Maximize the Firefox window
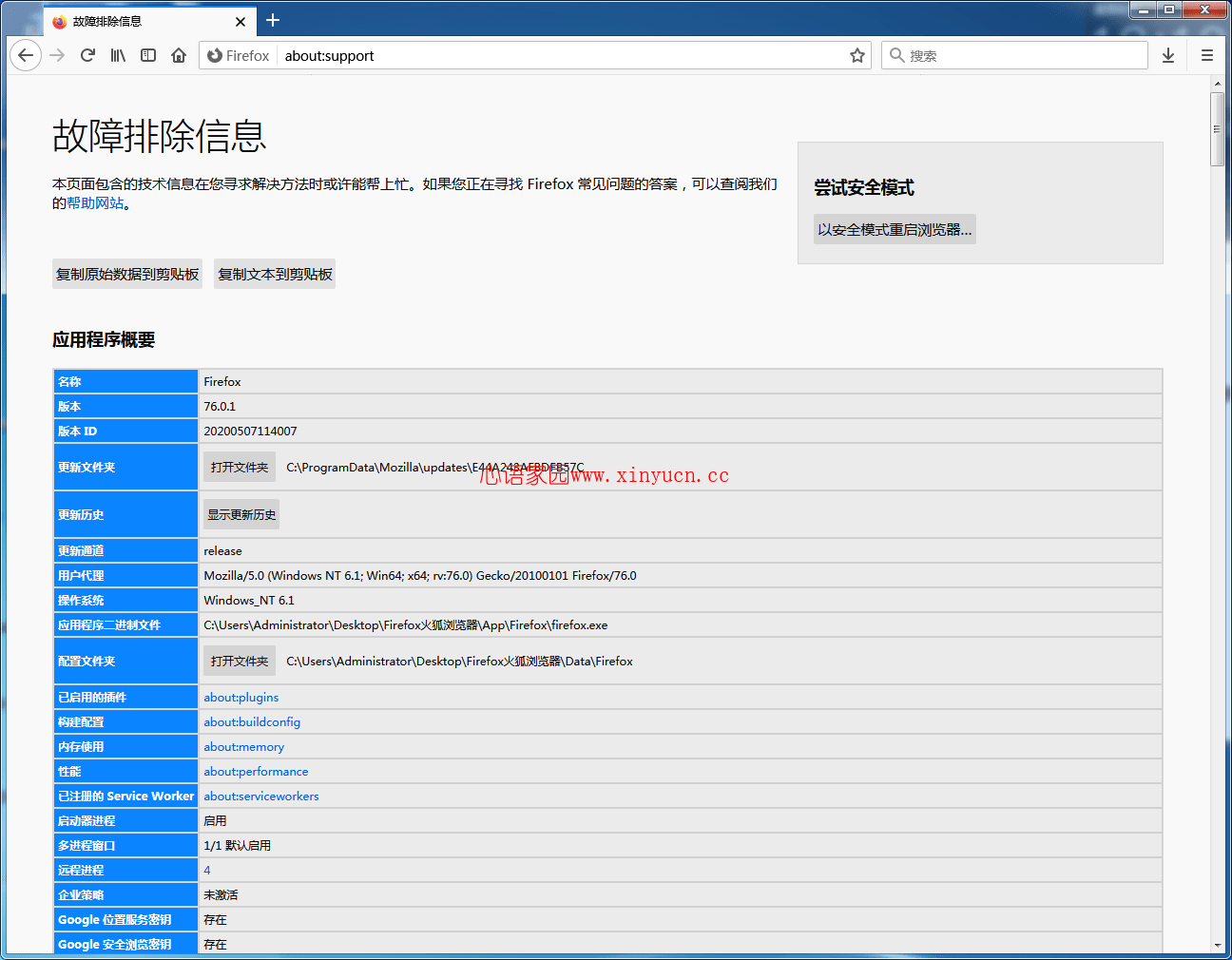 (1169, 10)
